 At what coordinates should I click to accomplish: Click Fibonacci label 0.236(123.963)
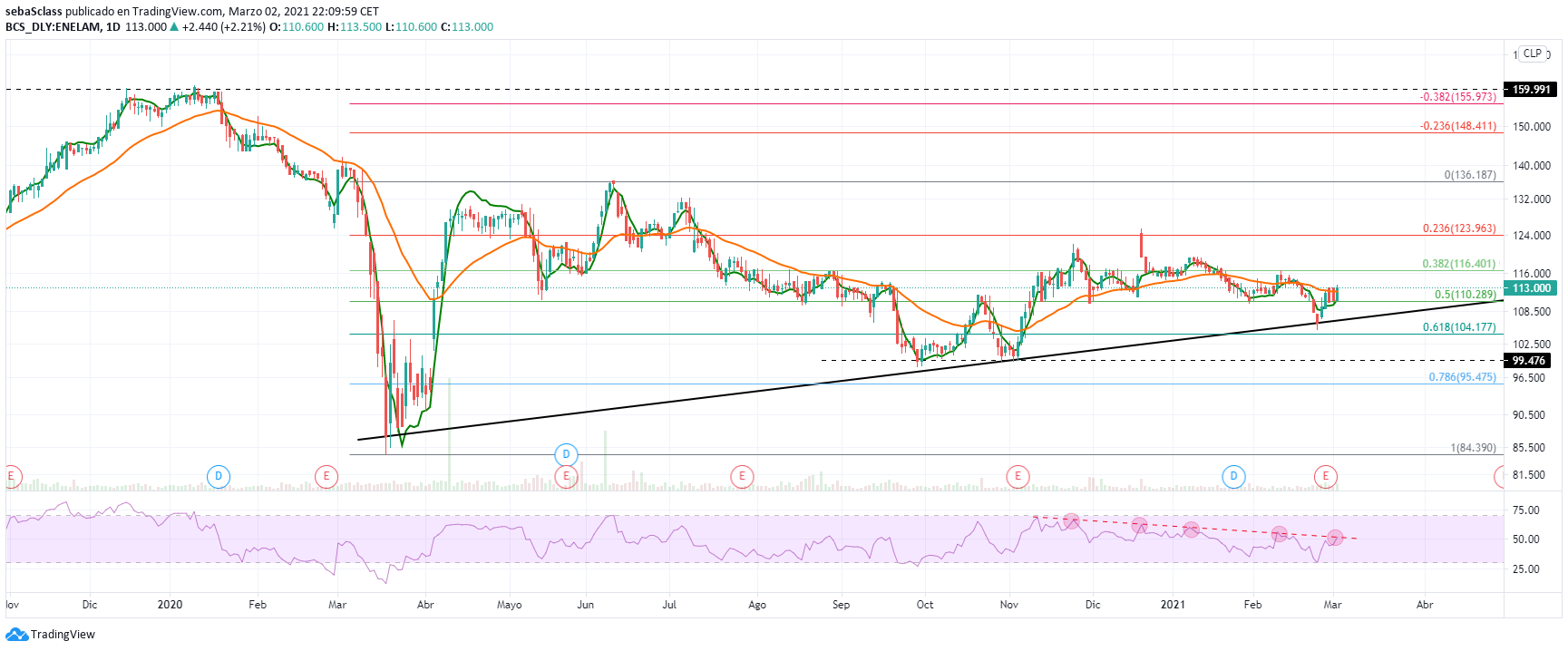click(x=1459, y=228)
